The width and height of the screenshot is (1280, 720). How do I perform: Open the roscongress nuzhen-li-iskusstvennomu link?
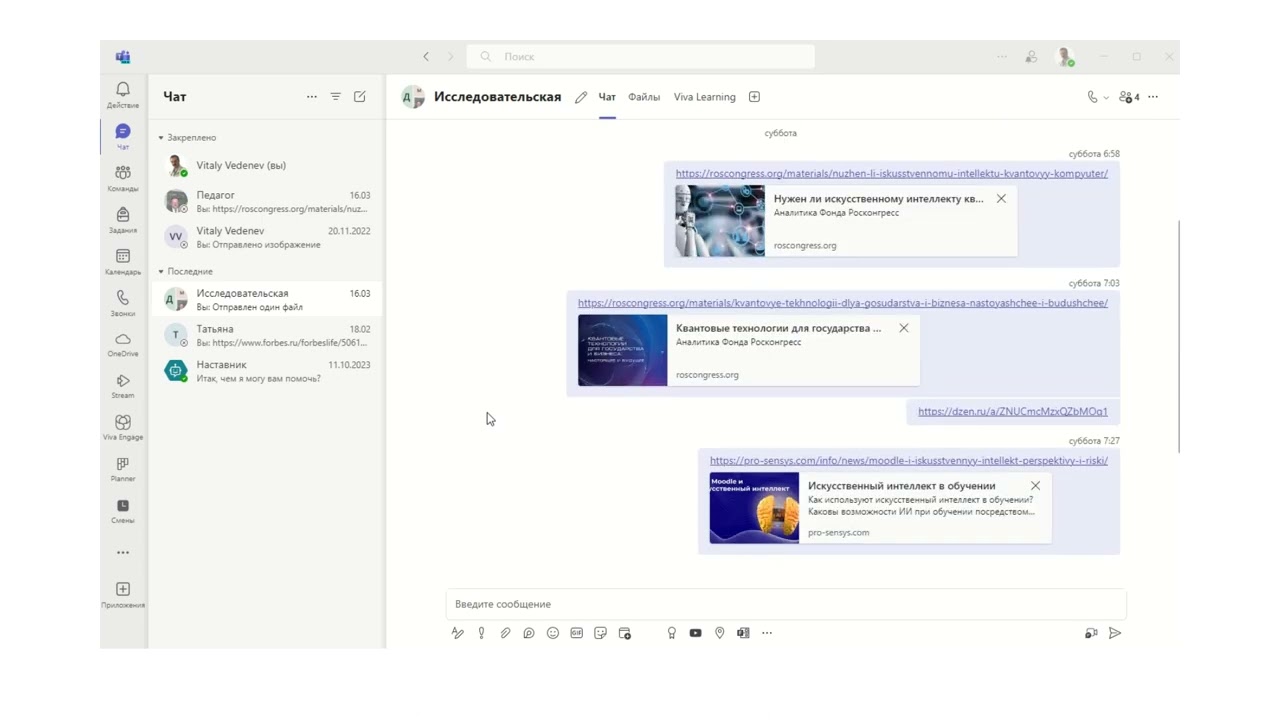click(x=891, y=174)
